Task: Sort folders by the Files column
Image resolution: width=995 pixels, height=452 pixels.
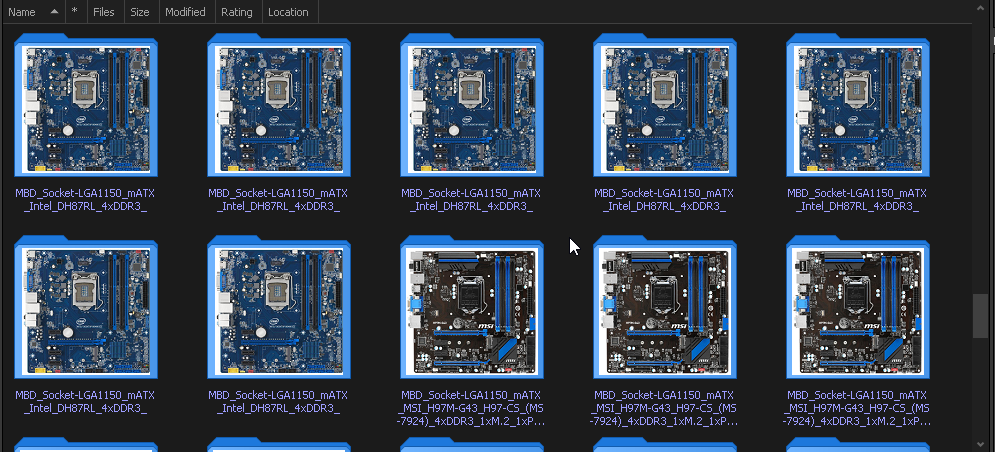Action: (x=104, y=12)
